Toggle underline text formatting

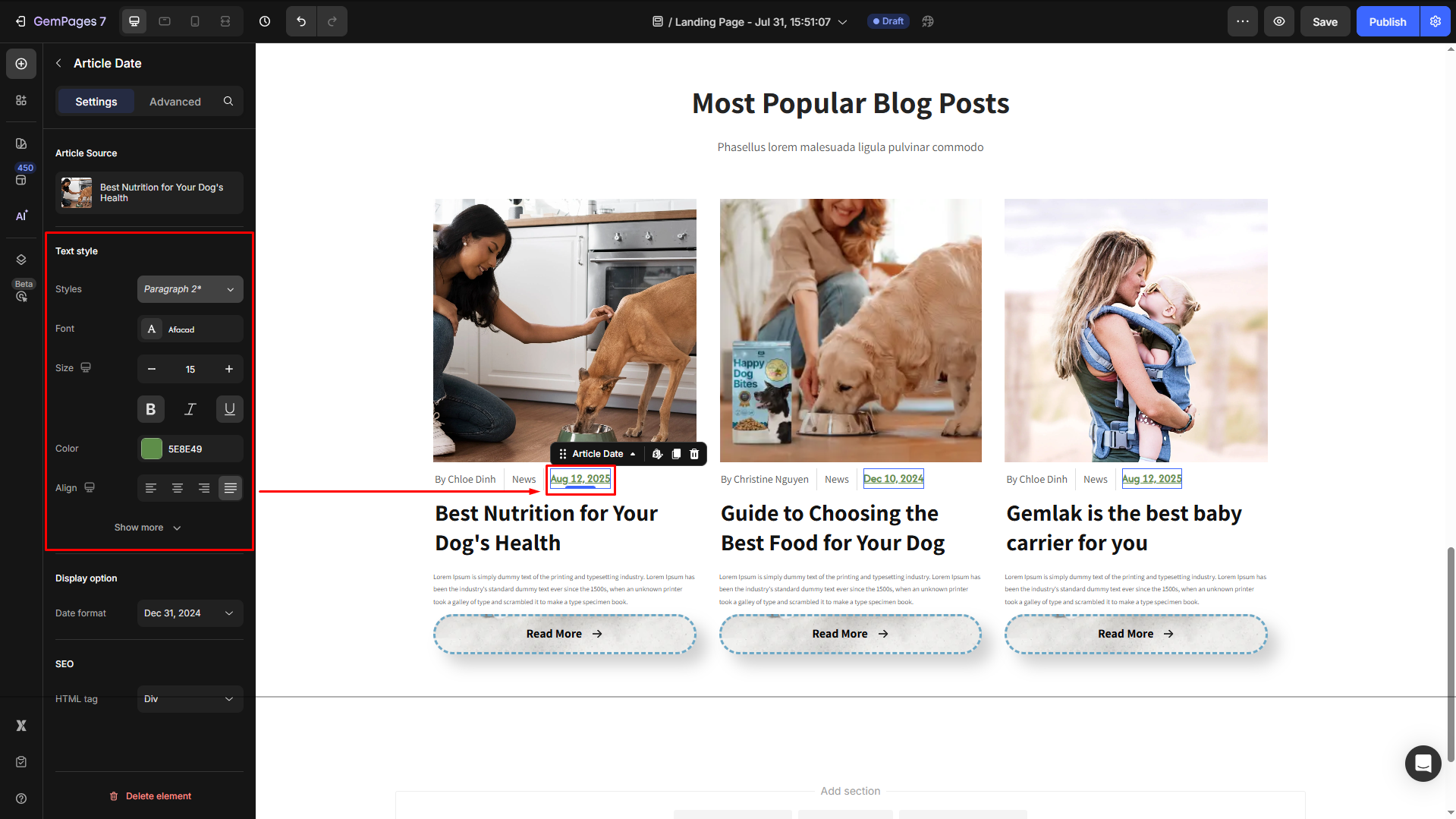tap(230, 409)
